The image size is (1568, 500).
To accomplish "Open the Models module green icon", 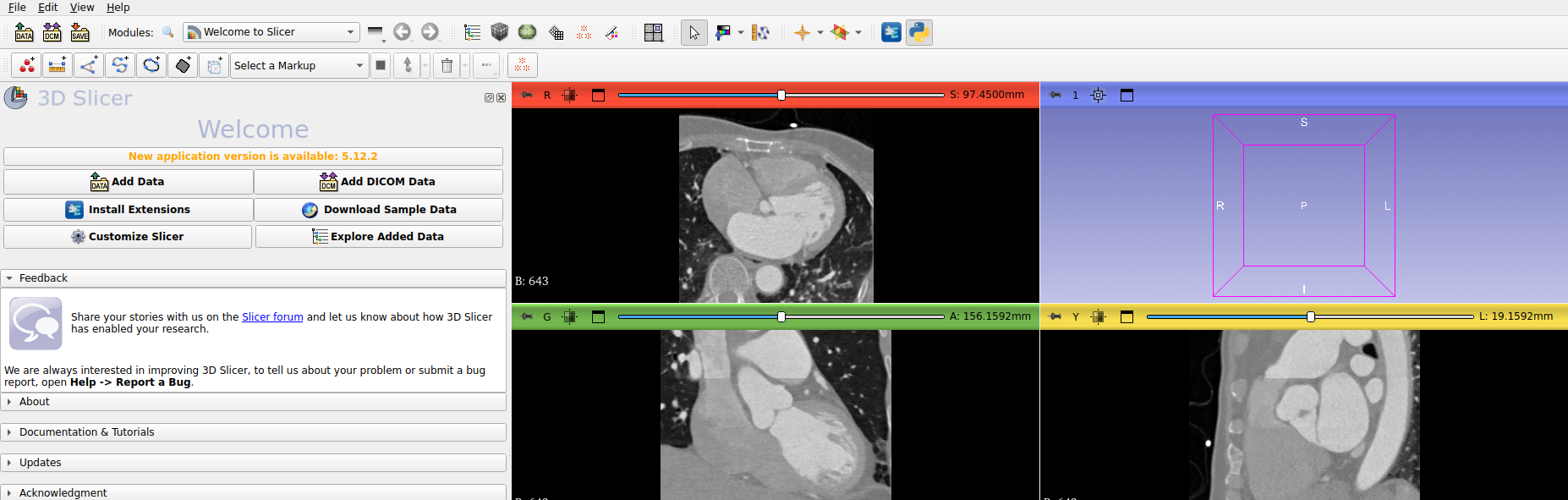I will tap(528, 32).
